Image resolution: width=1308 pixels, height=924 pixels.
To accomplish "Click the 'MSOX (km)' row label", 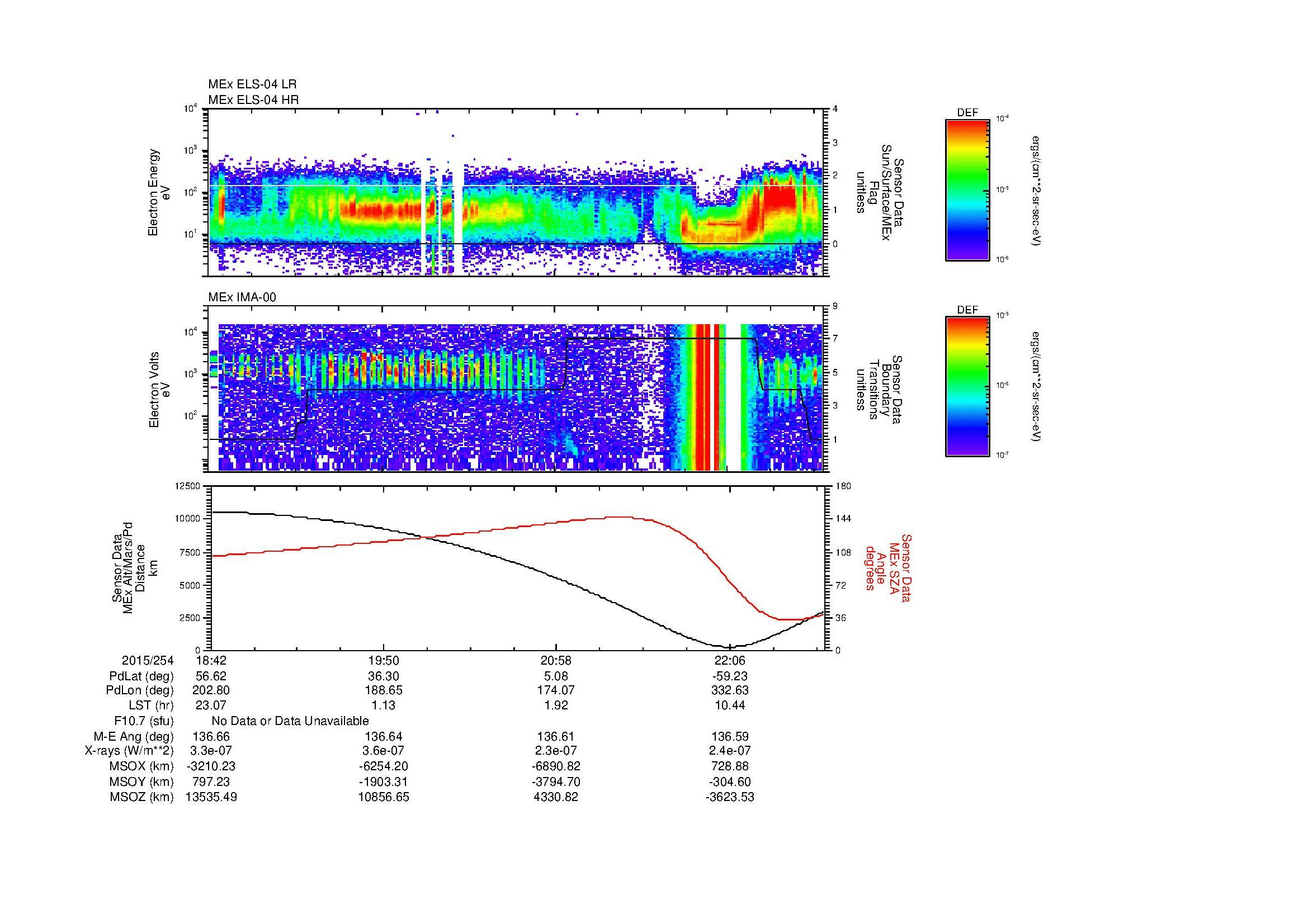I will click(x=141, y=766).
